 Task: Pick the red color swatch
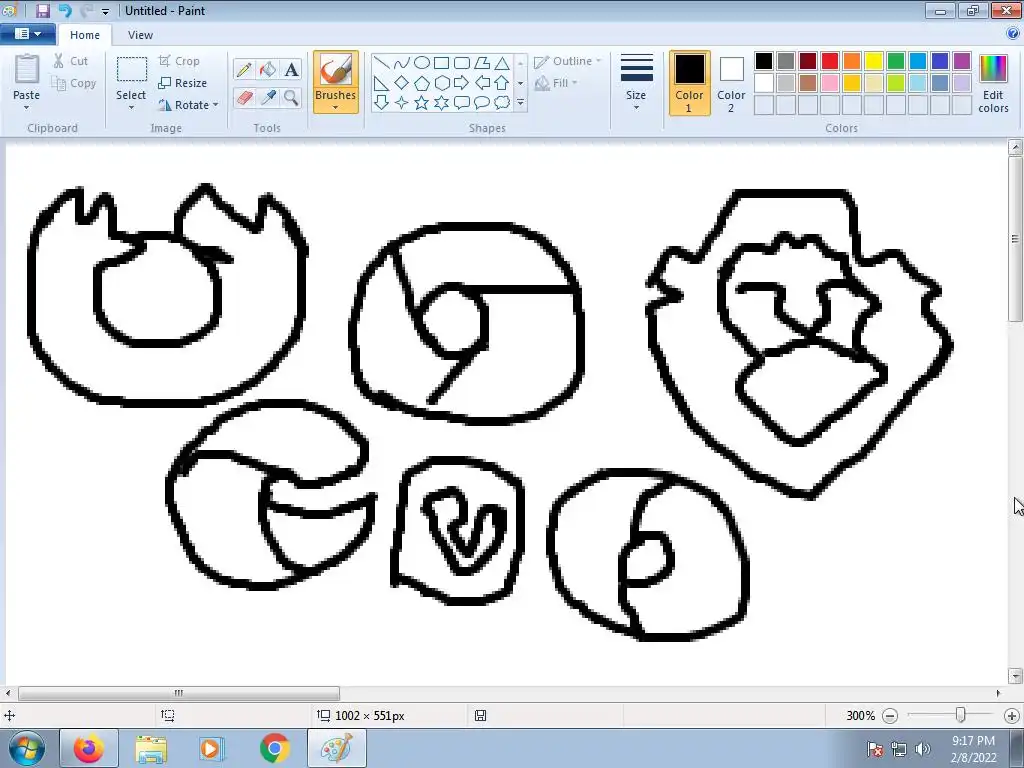(830, 61)
